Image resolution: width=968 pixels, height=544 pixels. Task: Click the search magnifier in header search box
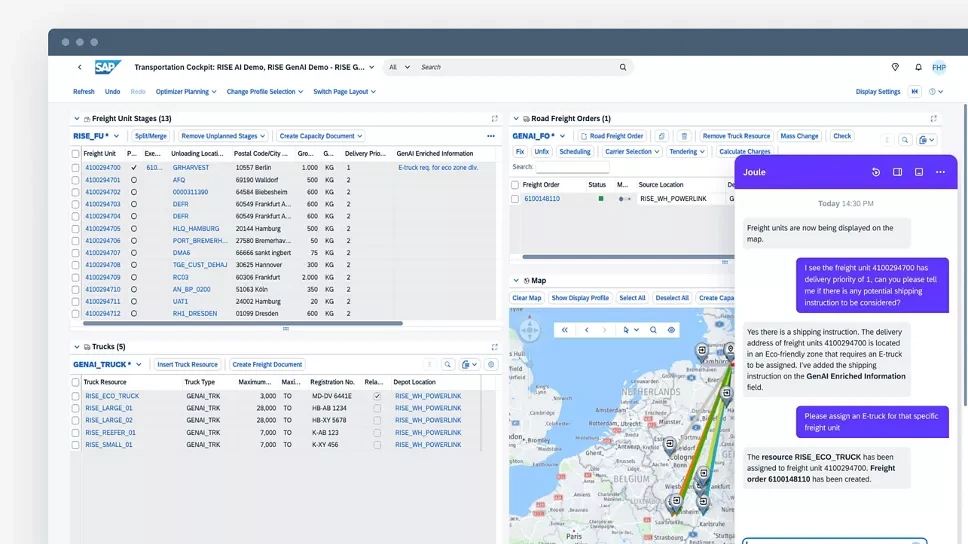[x=622, y=67]
